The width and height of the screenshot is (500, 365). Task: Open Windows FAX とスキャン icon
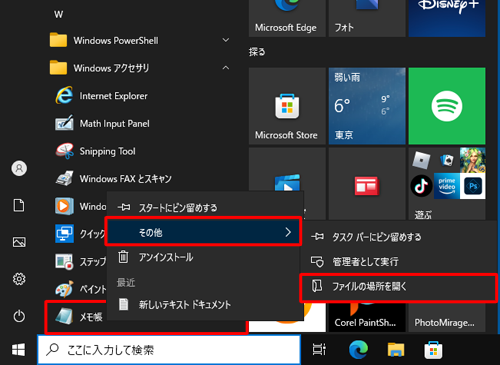(x=64, y=178)
